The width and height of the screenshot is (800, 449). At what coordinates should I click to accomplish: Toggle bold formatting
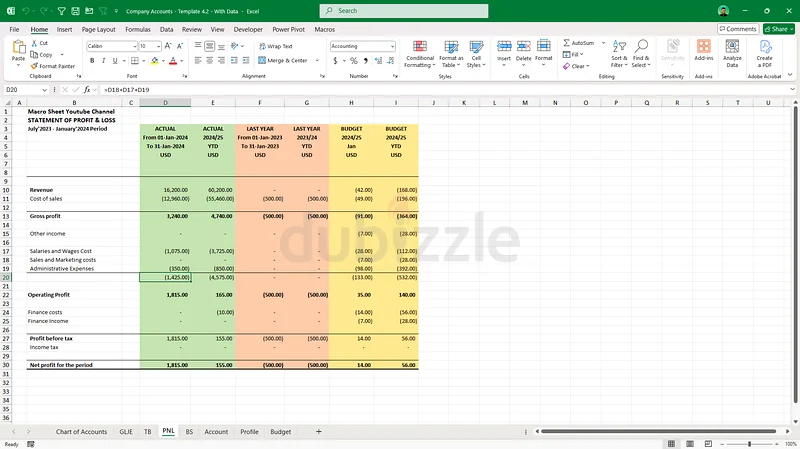click(92, 61)
